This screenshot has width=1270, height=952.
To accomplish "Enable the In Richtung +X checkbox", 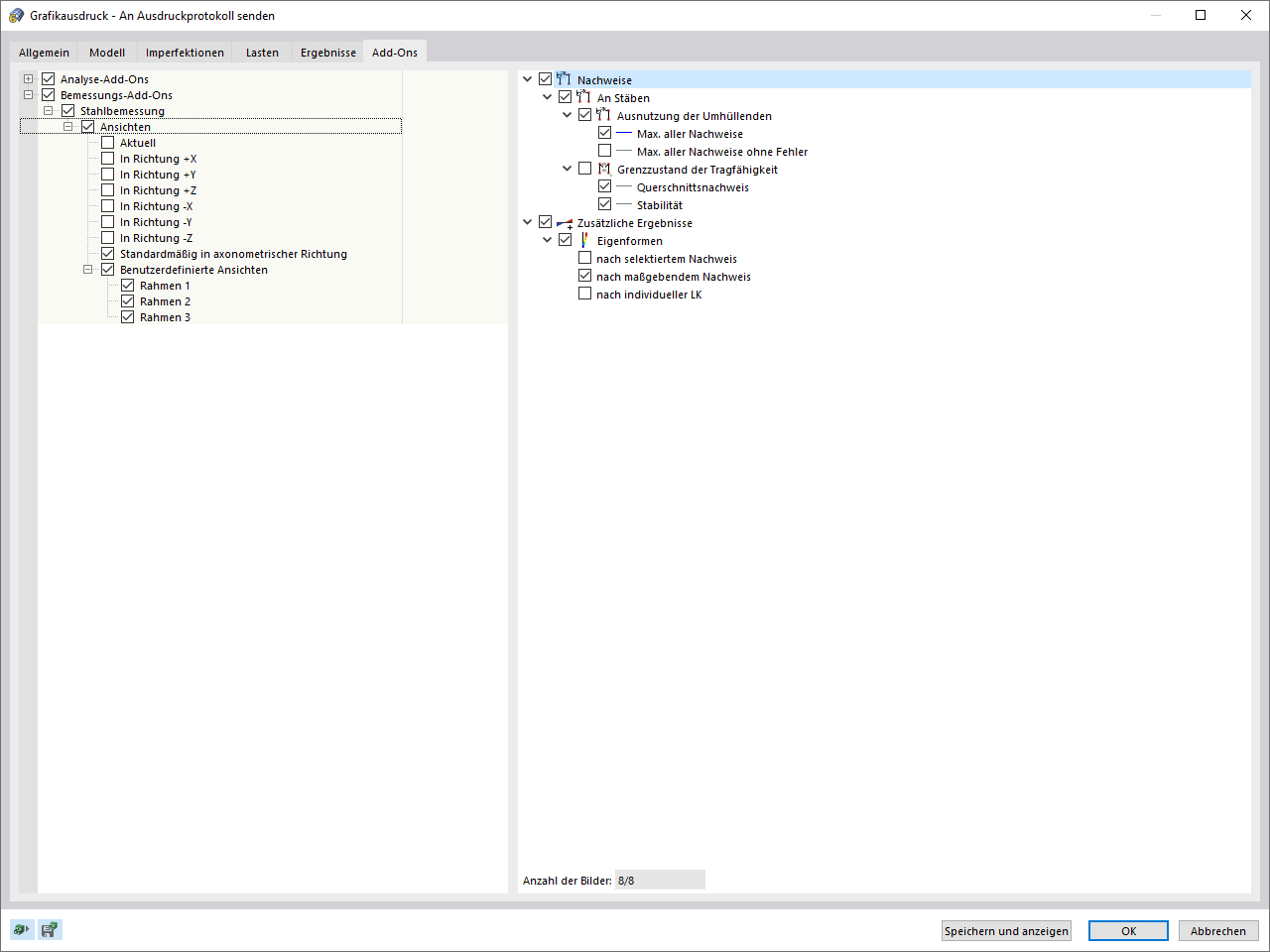I will (108, 159).
